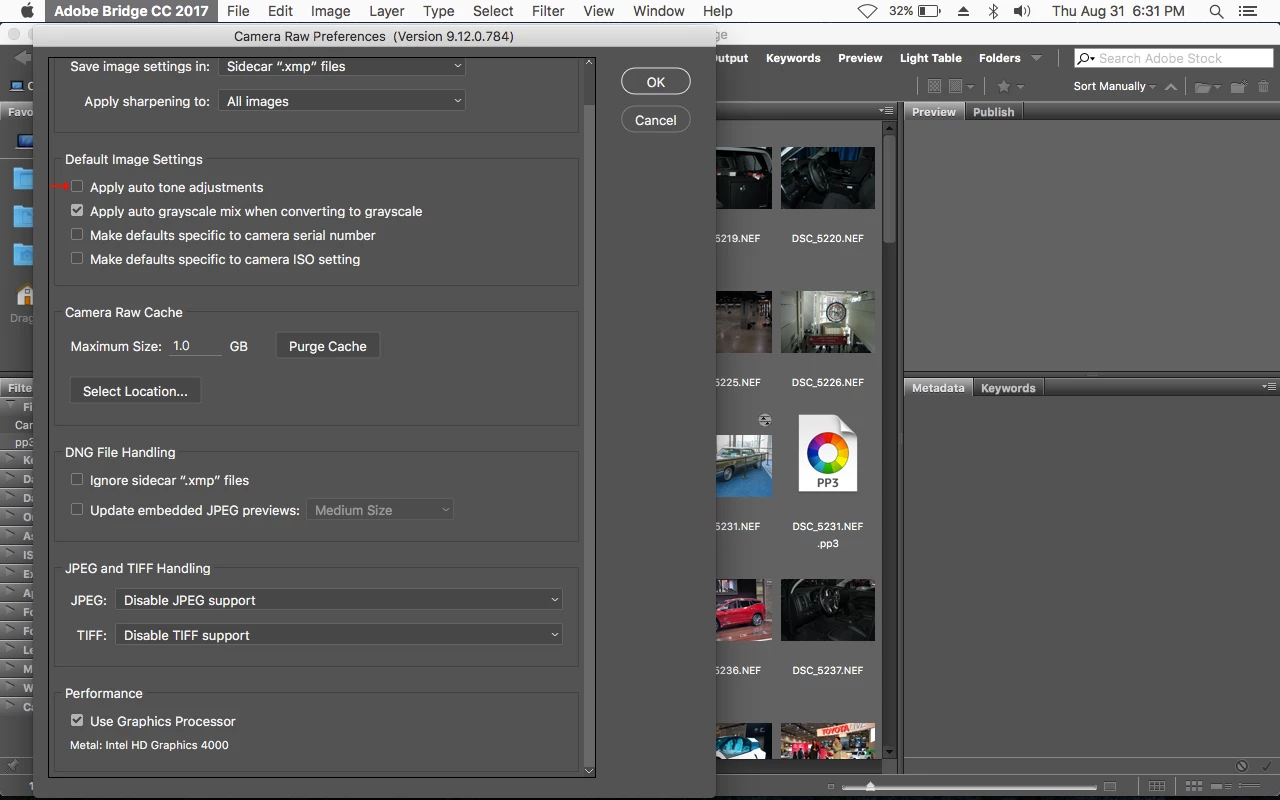
Task: Check Update embedded JPEG previews
Action: 77,510
